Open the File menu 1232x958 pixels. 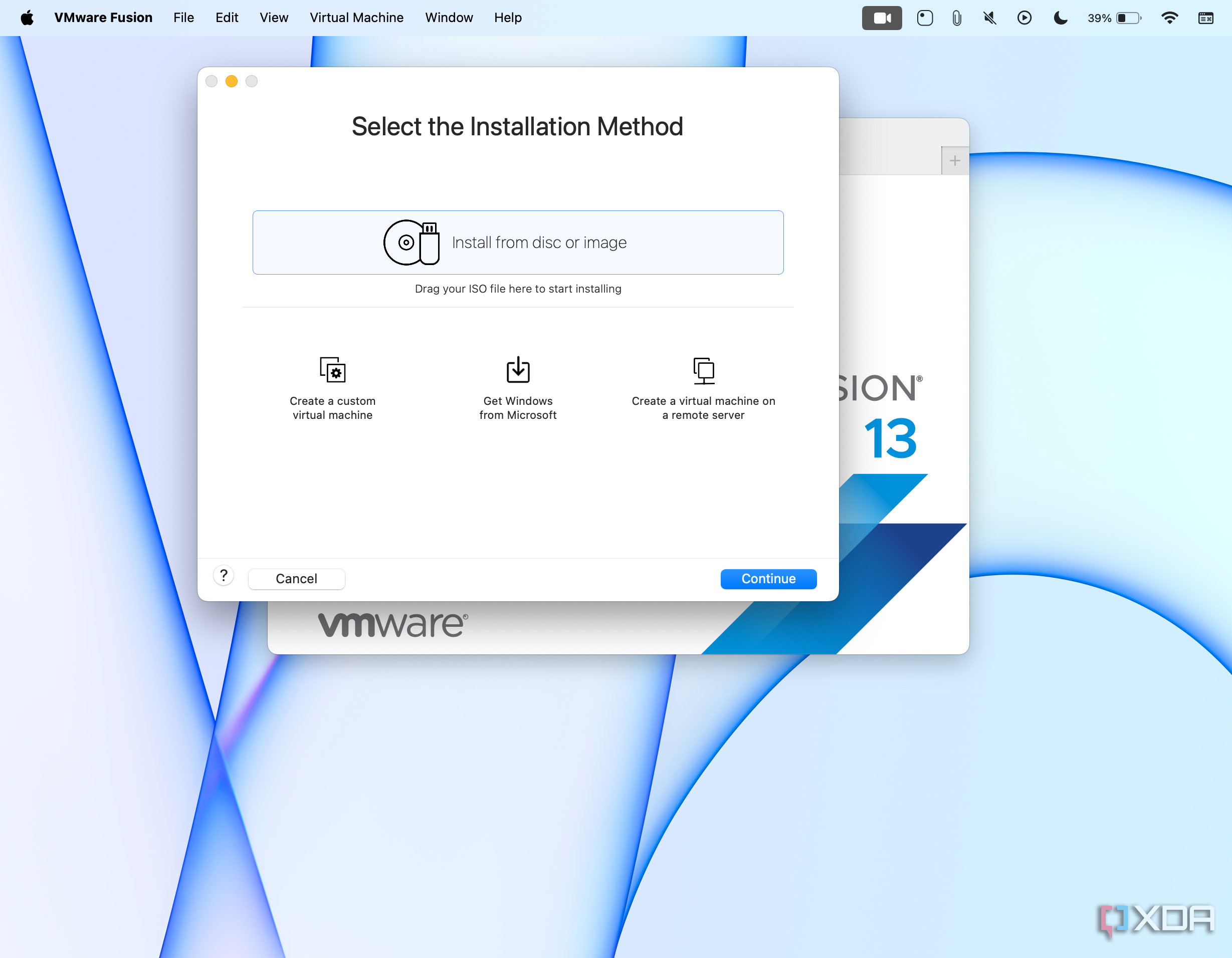(x=183, y=18)
